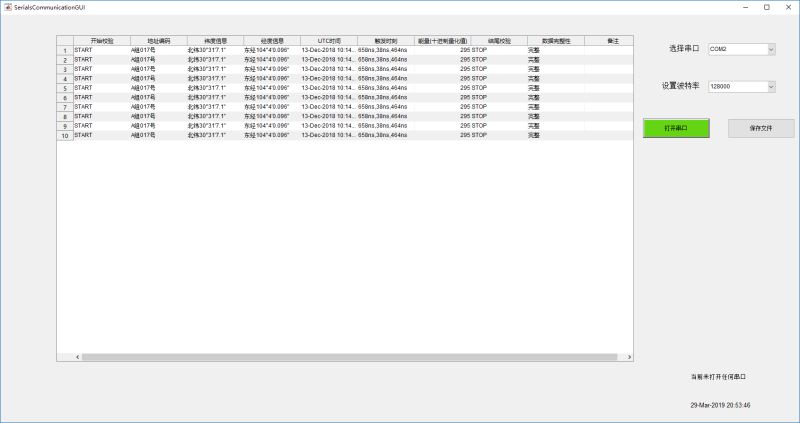800x423 pixels.
Task: Select the 备注 column header
Action: (609, 41)
